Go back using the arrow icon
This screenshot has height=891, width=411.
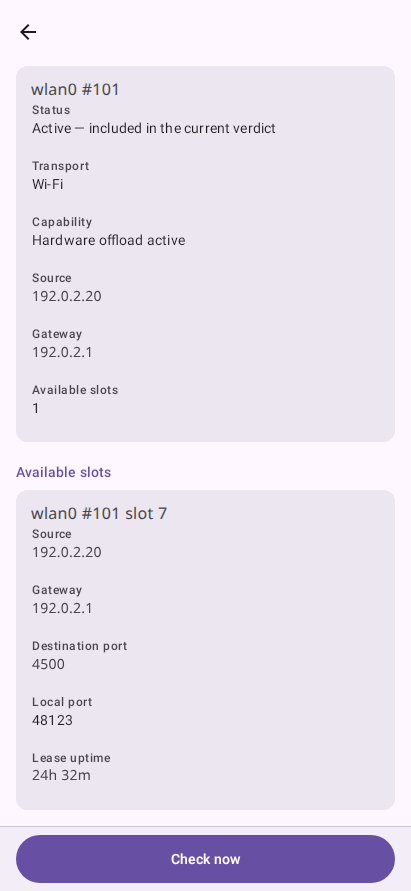point(28,32)
